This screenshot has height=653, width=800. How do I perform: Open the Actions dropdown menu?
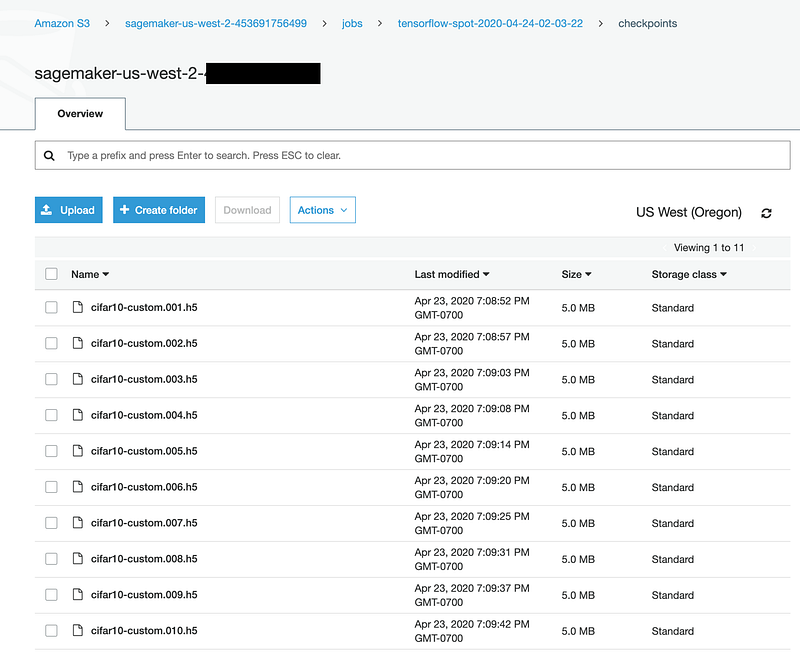click(322, 210)
